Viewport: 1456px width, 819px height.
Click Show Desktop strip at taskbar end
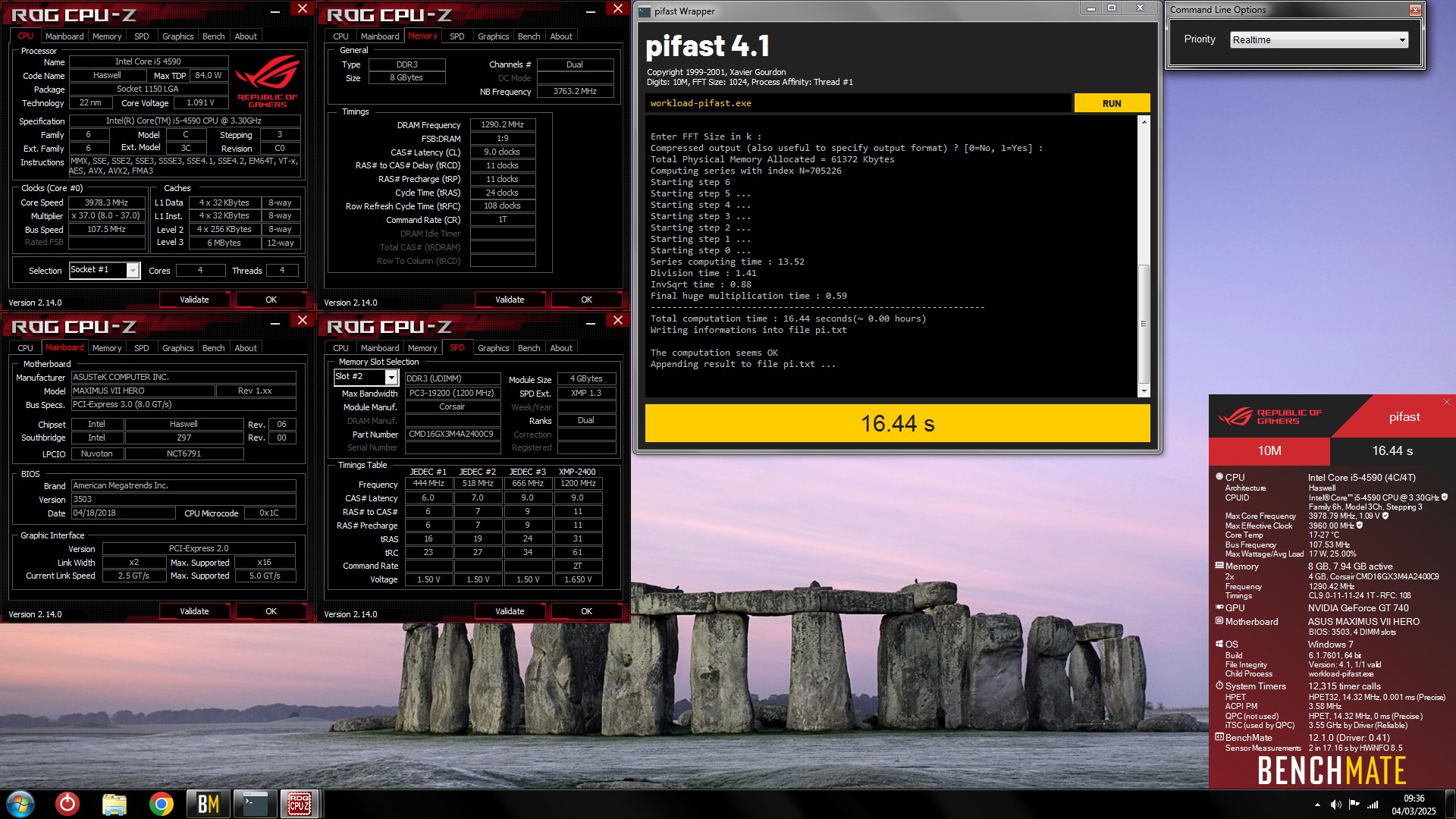pyautogui.click(x=1450, y=804)
